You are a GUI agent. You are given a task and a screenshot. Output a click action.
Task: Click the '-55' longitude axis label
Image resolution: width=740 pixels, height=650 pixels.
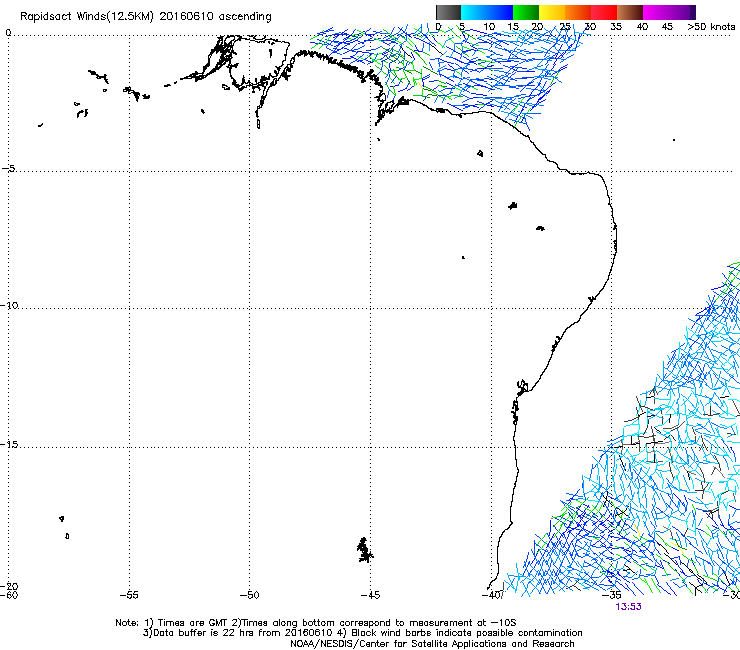pyautogui.click(x=129, y=595)
